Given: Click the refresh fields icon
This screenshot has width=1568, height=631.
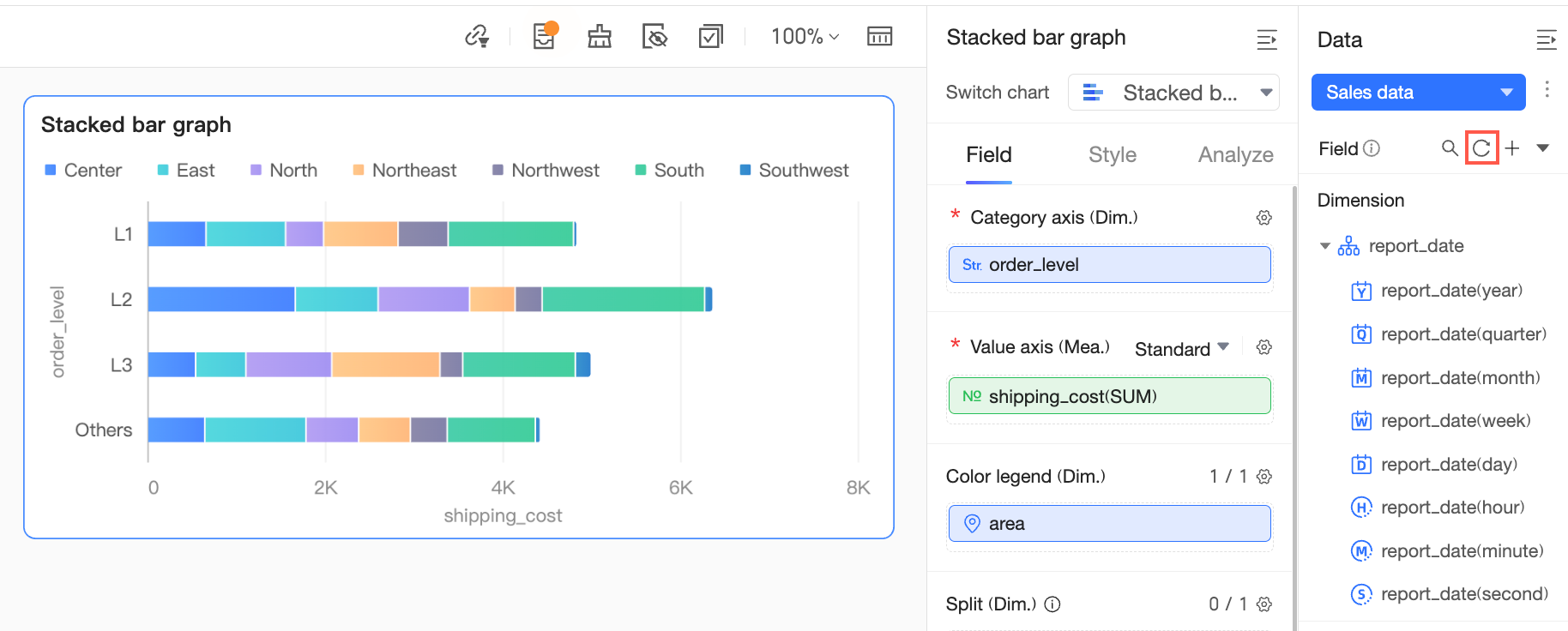Looking at the screenshot, I should click(x=1481, y=148).
